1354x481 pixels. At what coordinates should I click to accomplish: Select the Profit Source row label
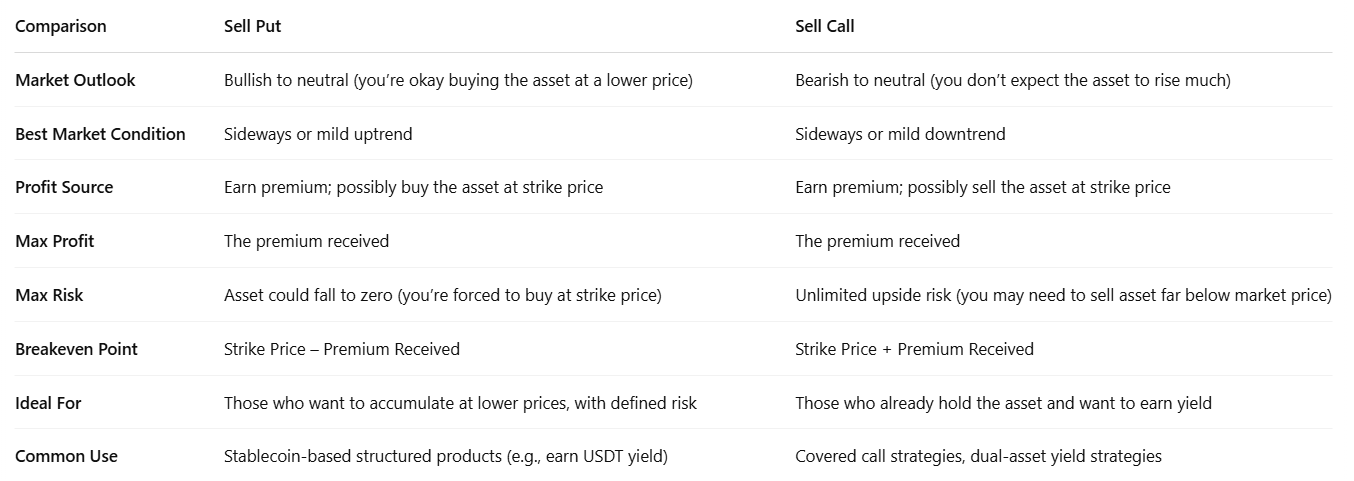point(64,187)
